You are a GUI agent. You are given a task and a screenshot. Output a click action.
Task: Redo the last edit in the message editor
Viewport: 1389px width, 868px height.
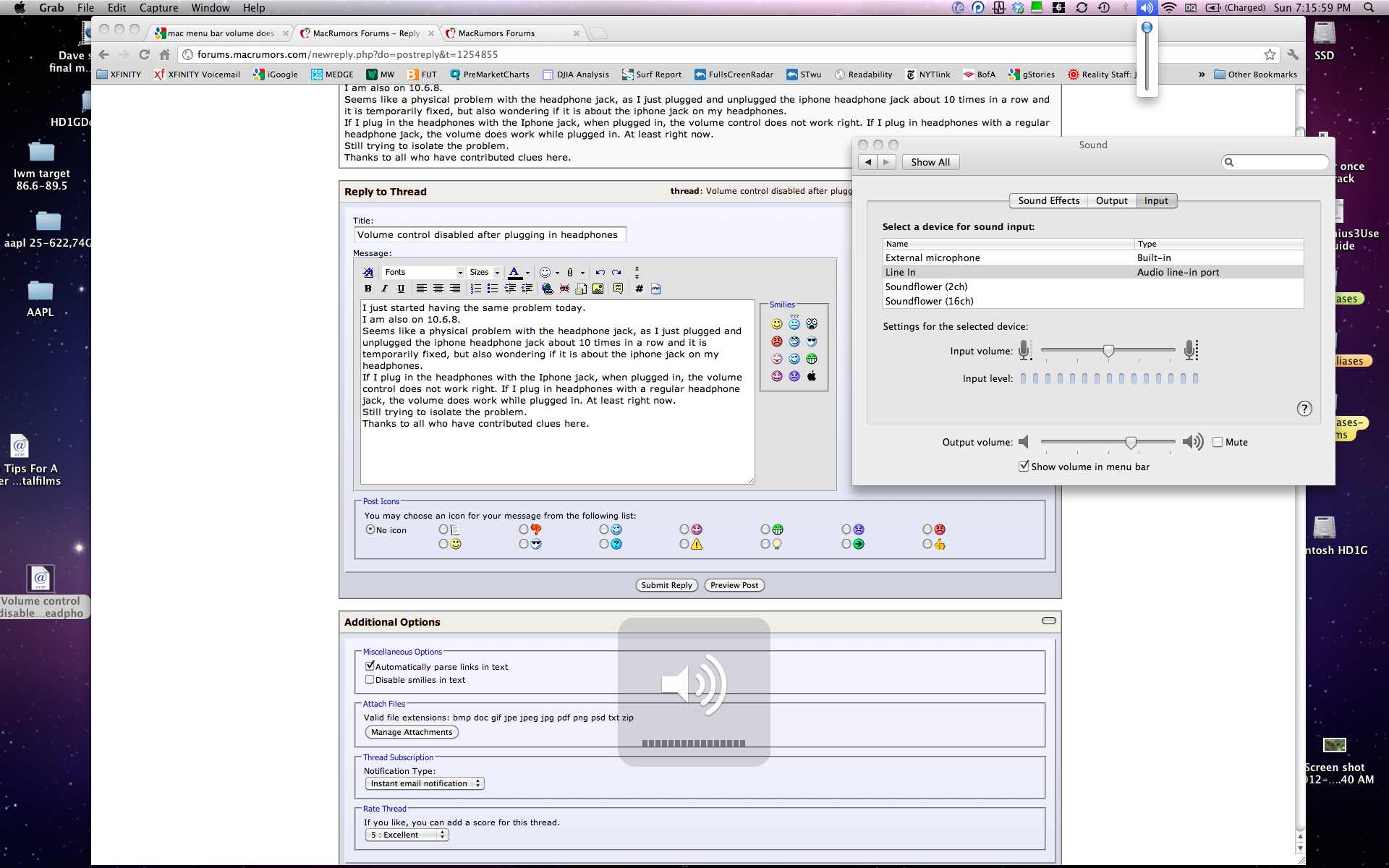616,273
